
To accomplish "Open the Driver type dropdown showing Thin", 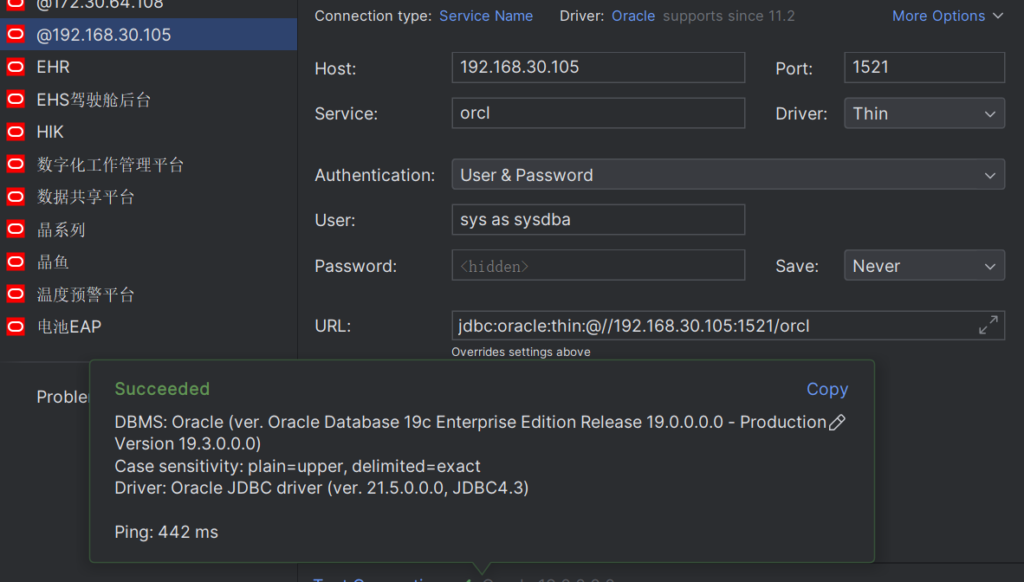I will 923,114.
